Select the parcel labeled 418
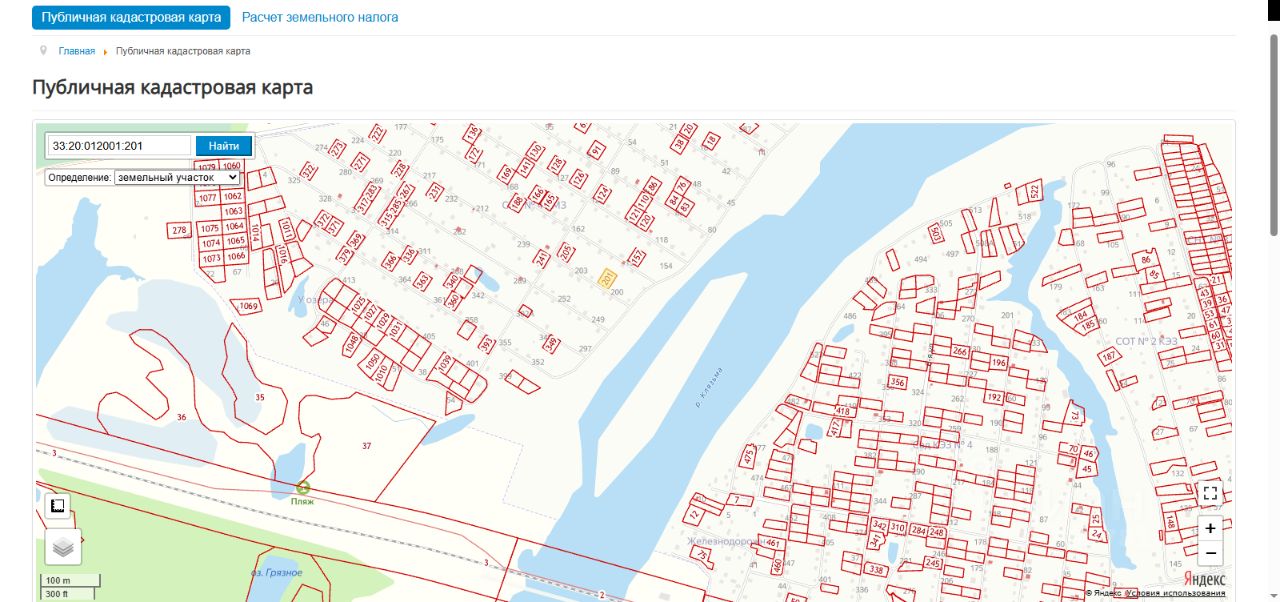 (843, 411)
